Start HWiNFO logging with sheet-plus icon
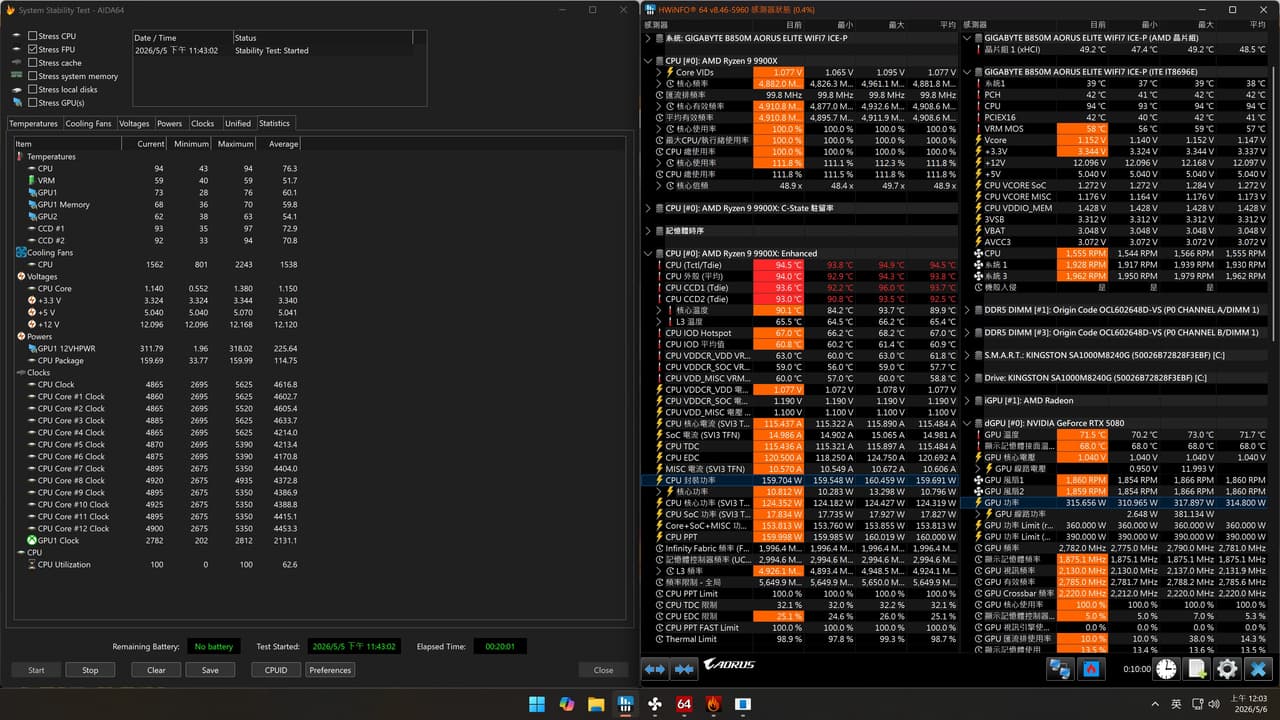1280x720 pixels. (1197, 669)
